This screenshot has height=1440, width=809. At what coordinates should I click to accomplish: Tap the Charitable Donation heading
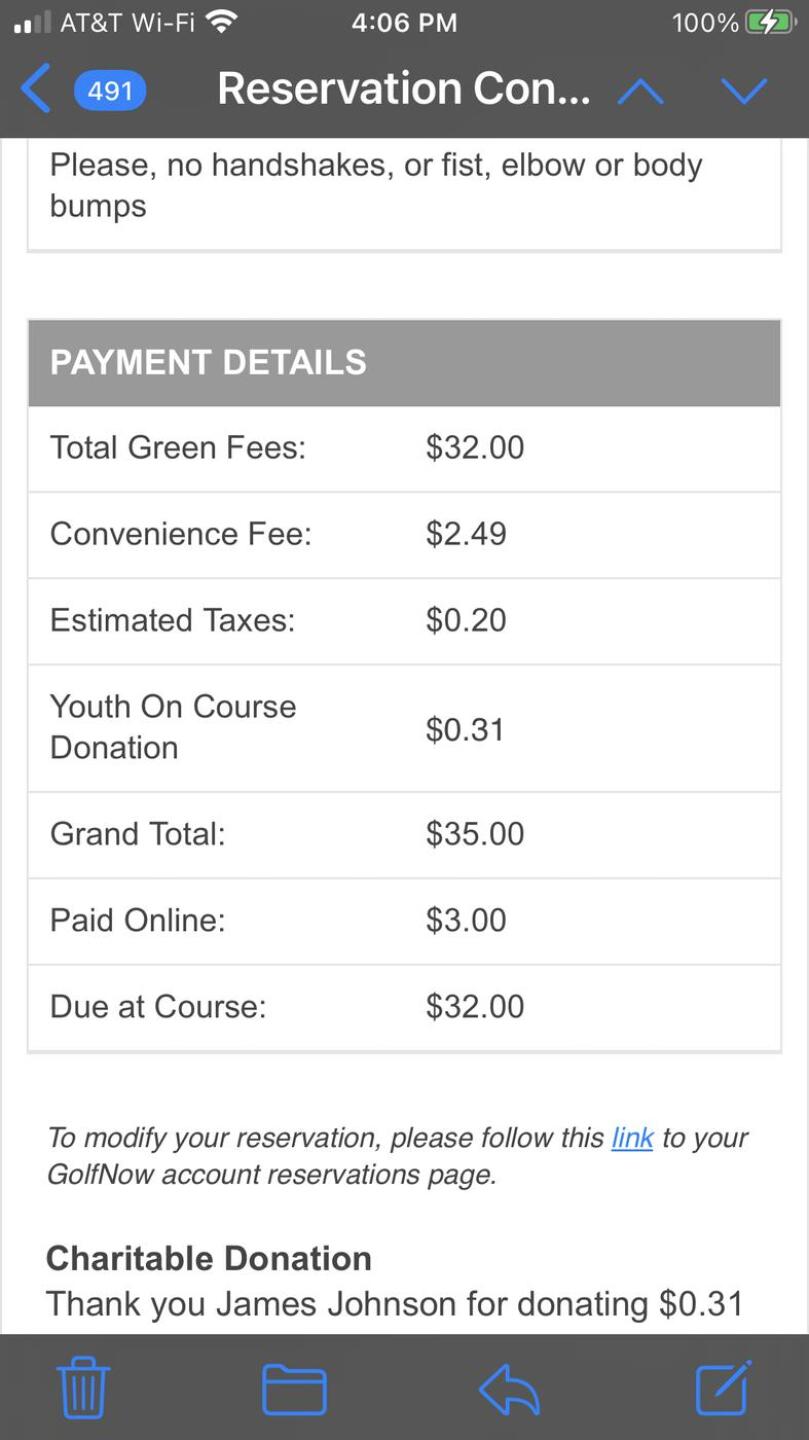point(209,1258)
